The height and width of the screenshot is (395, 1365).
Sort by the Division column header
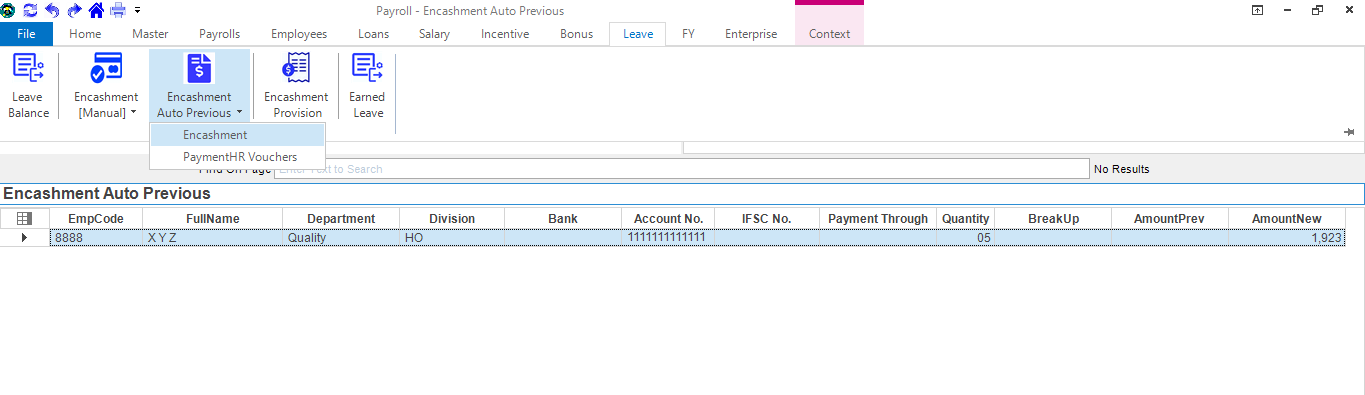452,218
